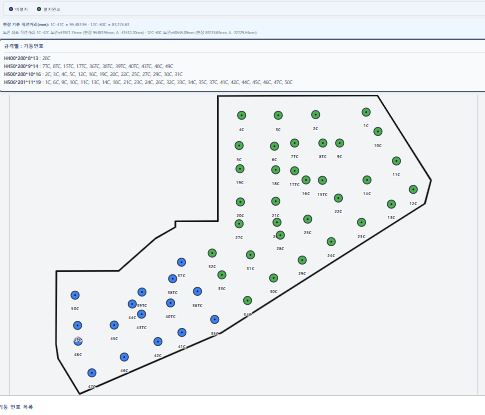Click the H400*200*8*13 specification row
This screenshot has height=415, width=485.
point(27,58)
